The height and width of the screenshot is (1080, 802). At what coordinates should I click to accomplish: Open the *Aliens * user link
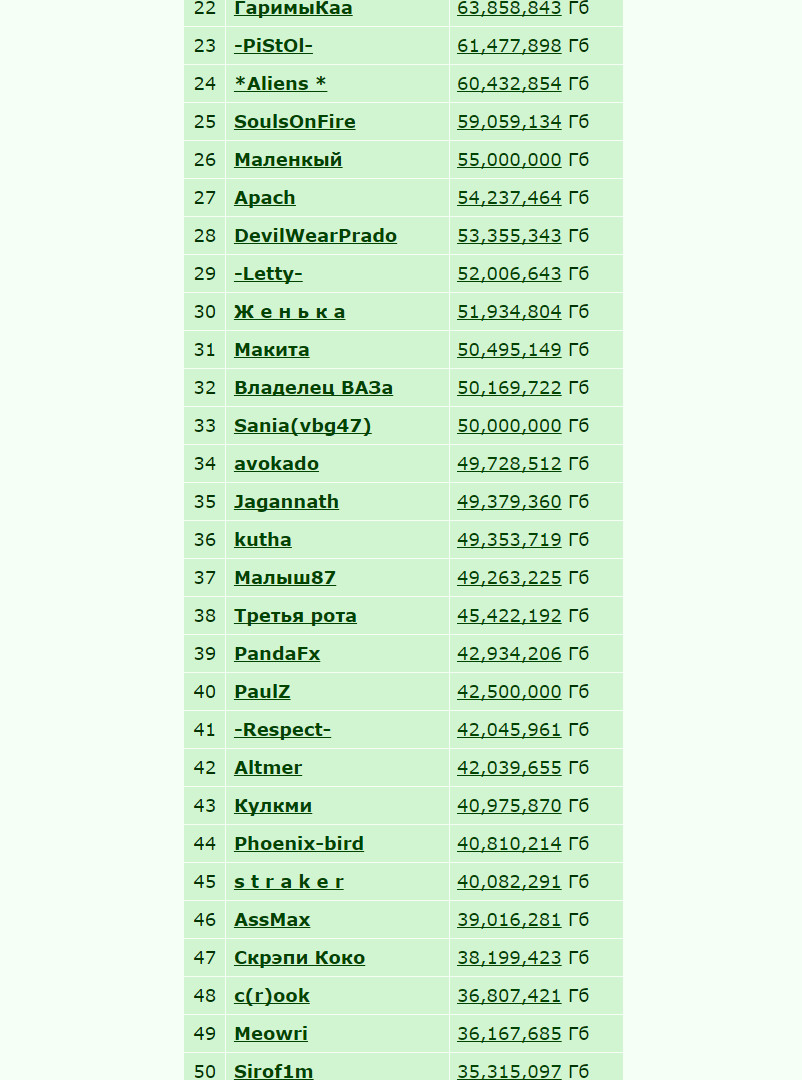pyautogui.click(x=280, y=83)
